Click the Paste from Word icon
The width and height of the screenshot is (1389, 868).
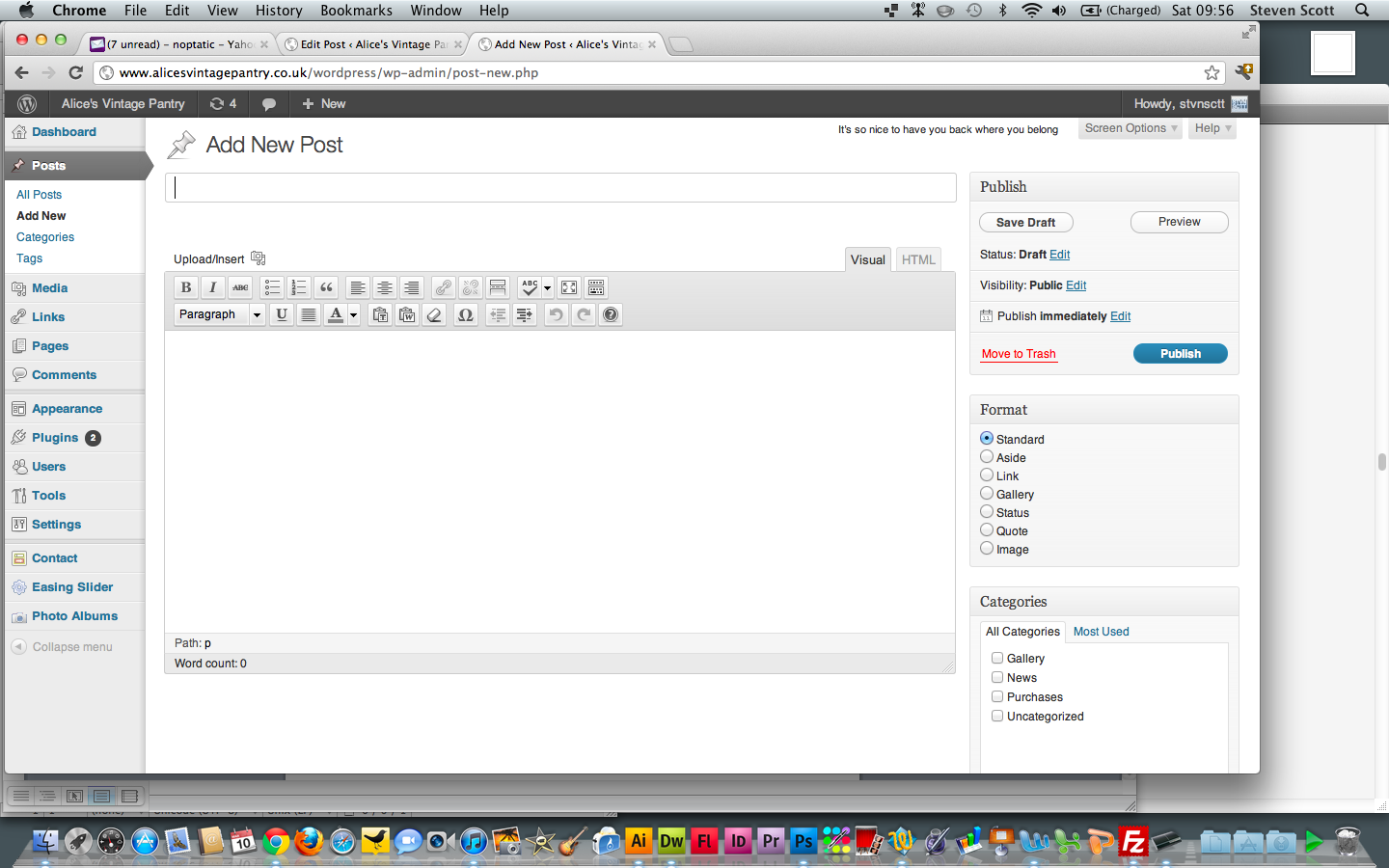pos(407,314)
